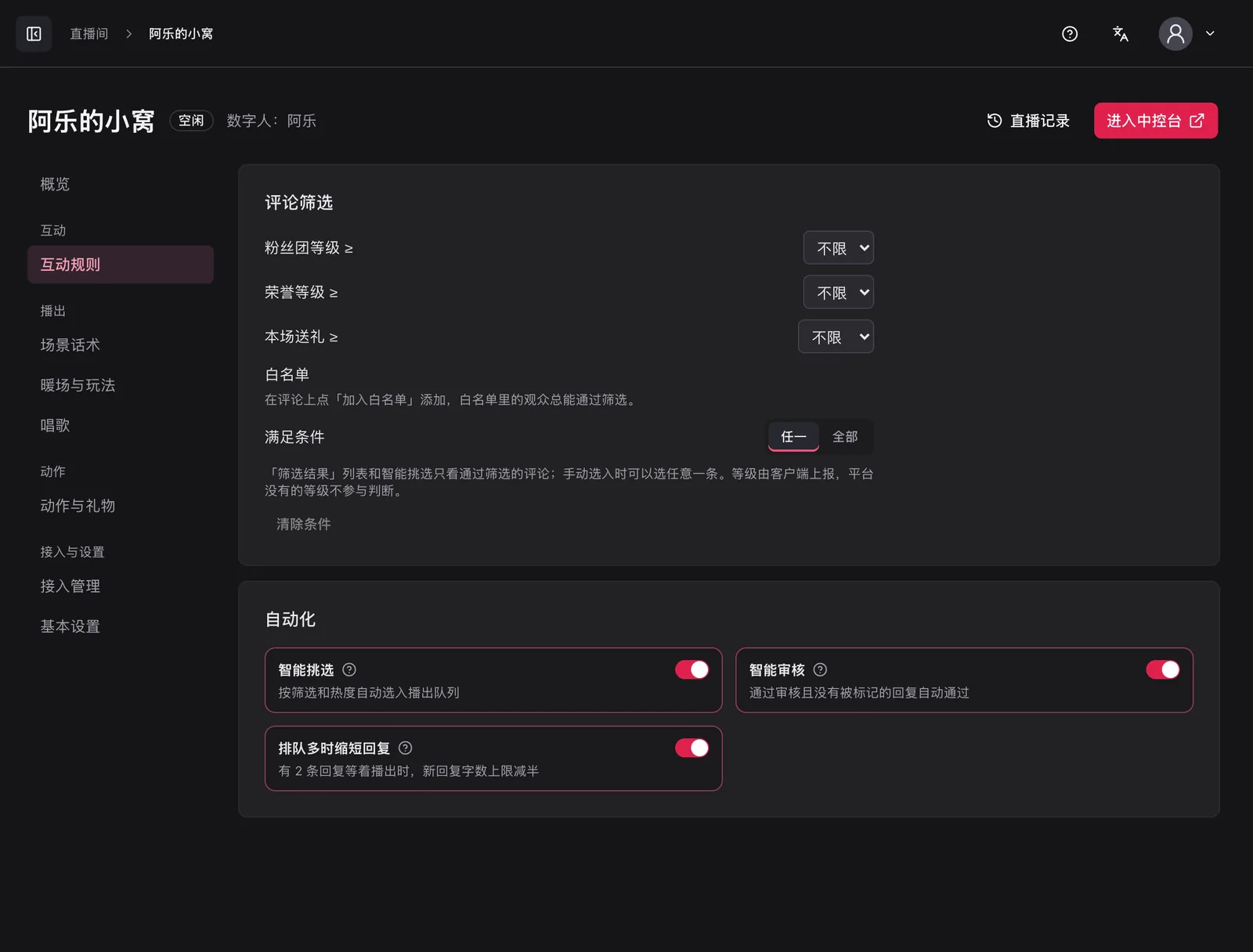Click the 自动化 section heading
Viewport: 1253px width, 952px height.
click(x=291, y=619)
